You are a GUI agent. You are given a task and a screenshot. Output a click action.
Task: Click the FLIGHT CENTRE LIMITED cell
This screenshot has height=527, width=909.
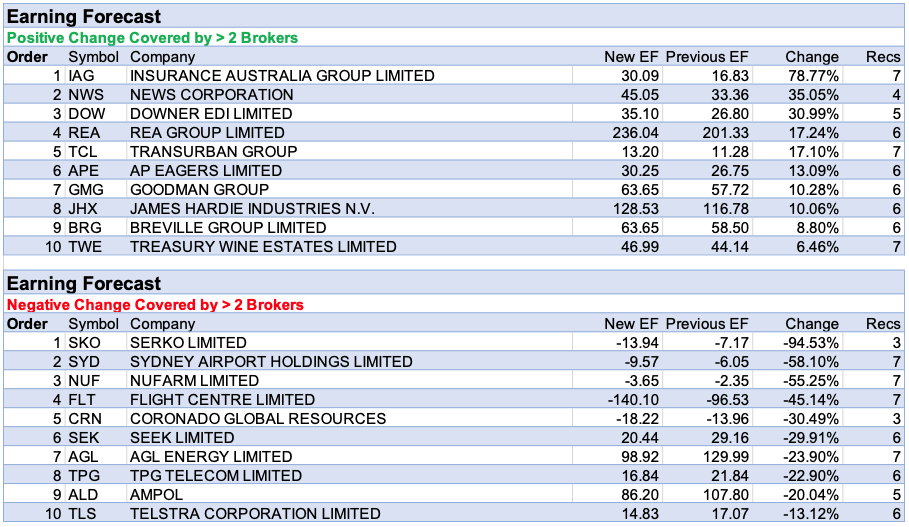coord(222,400)
